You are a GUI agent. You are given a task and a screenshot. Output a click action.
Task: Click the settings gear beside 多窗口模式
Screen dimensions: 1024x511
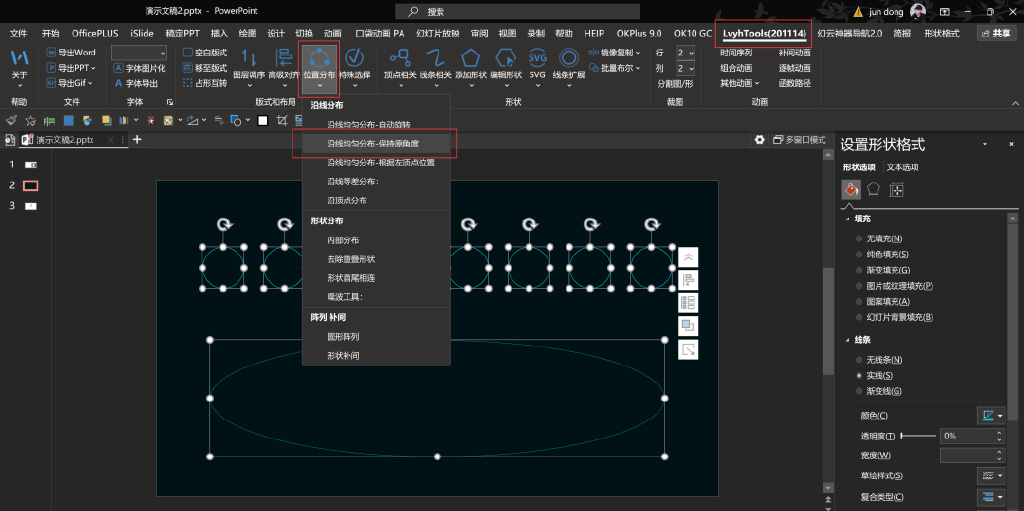(760, 140)
